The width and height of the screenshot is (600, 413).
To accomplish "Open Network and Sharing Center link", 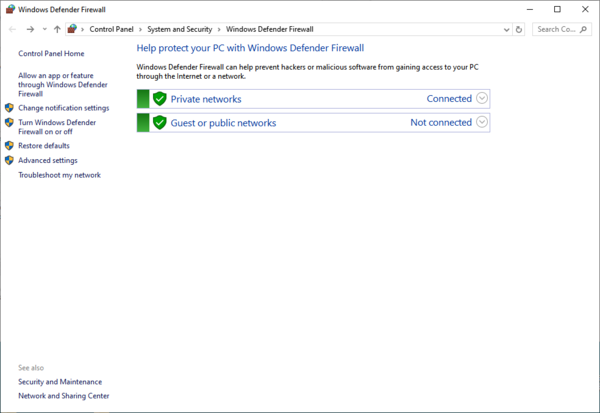I will point(64,396).
